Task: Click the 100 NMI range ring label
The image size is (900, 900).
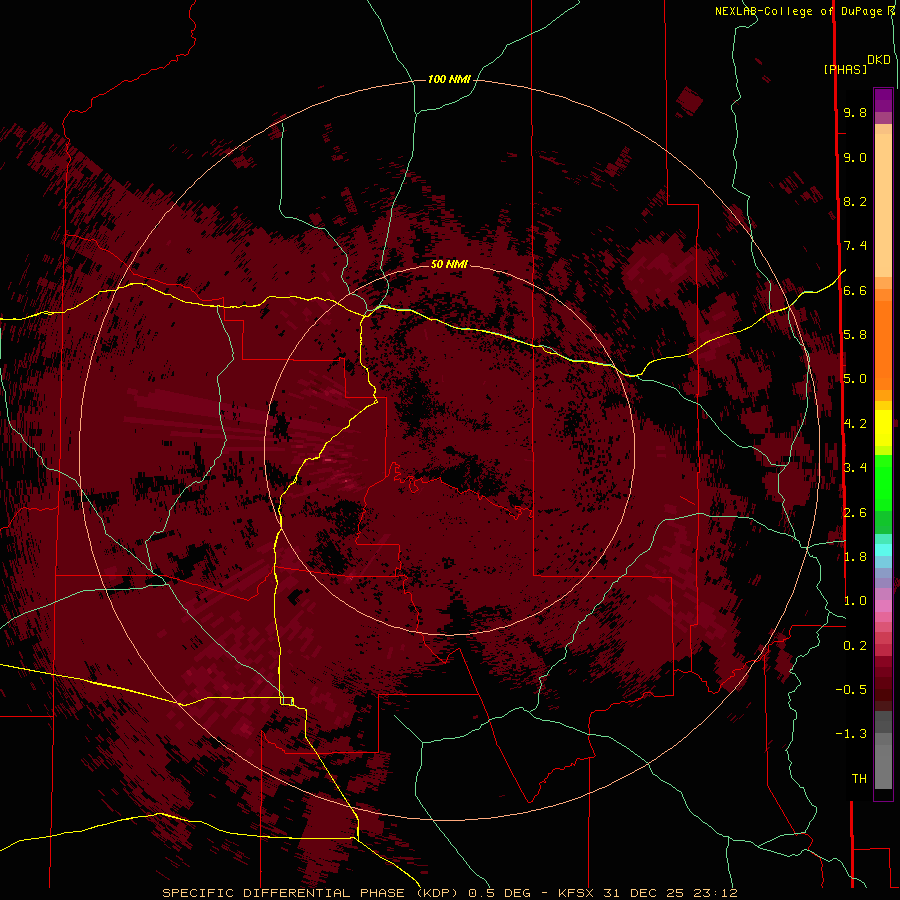Action: pos(449,79)
